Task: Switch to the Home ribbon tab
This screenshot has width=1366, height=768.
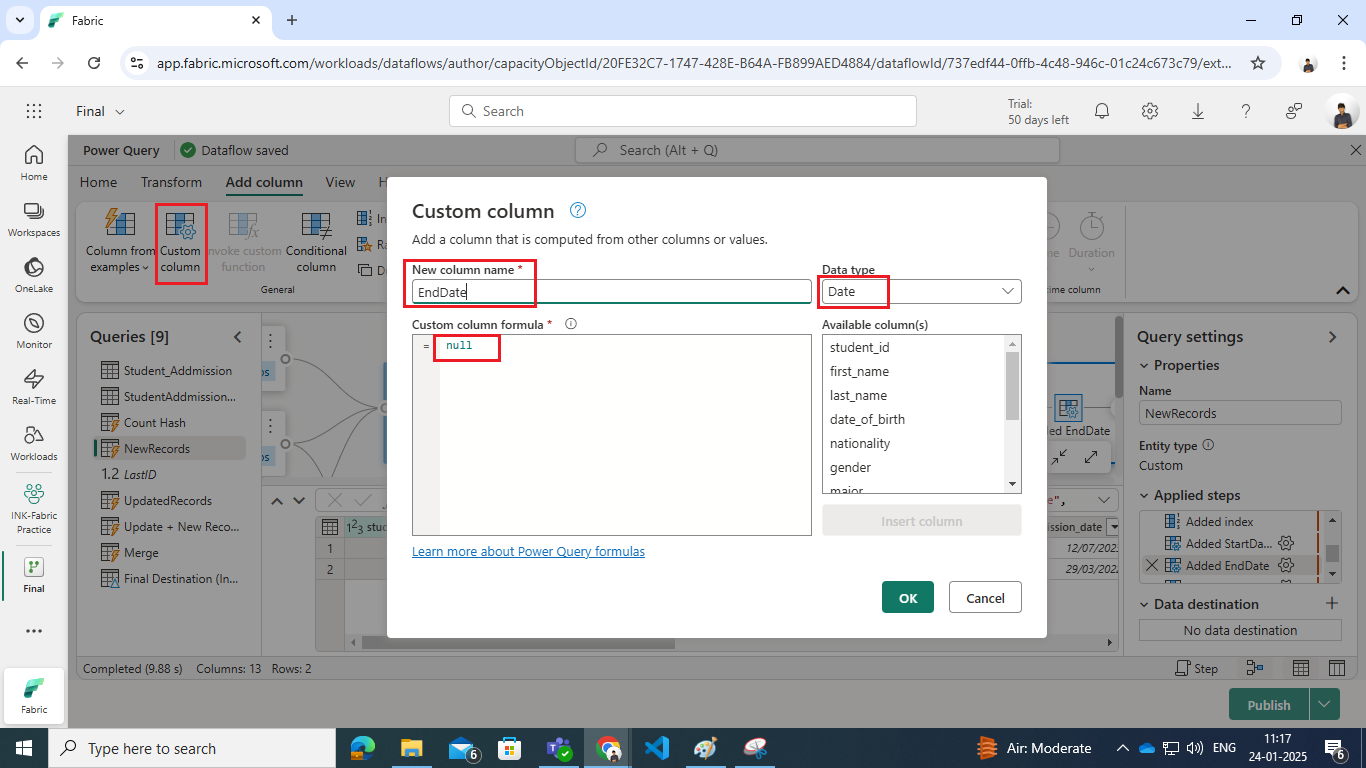Action: 98,182
